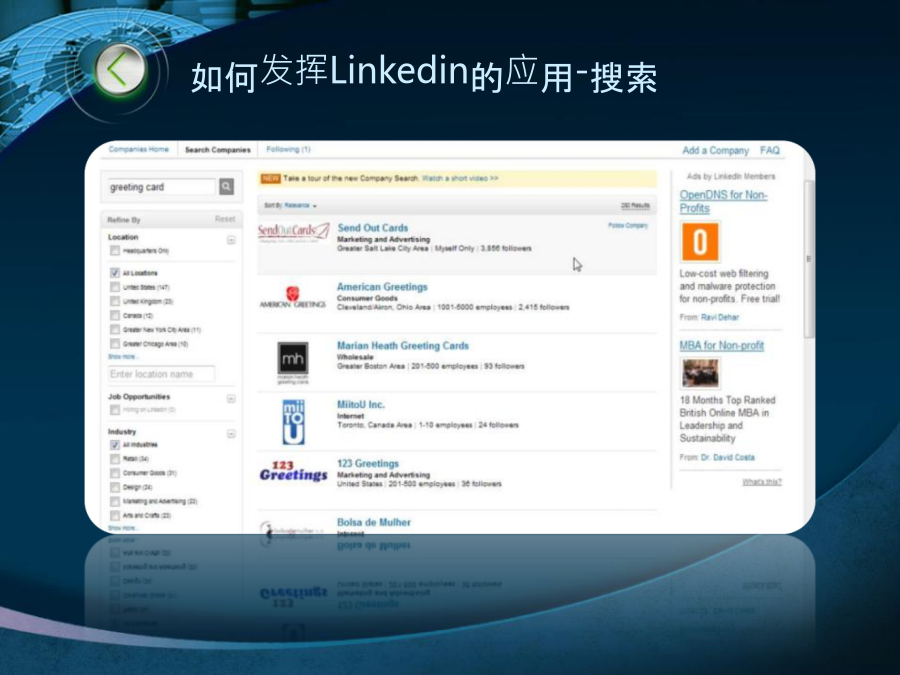
Task: Open OpenDNS for Non-Profits ad link
Action: 723,201
